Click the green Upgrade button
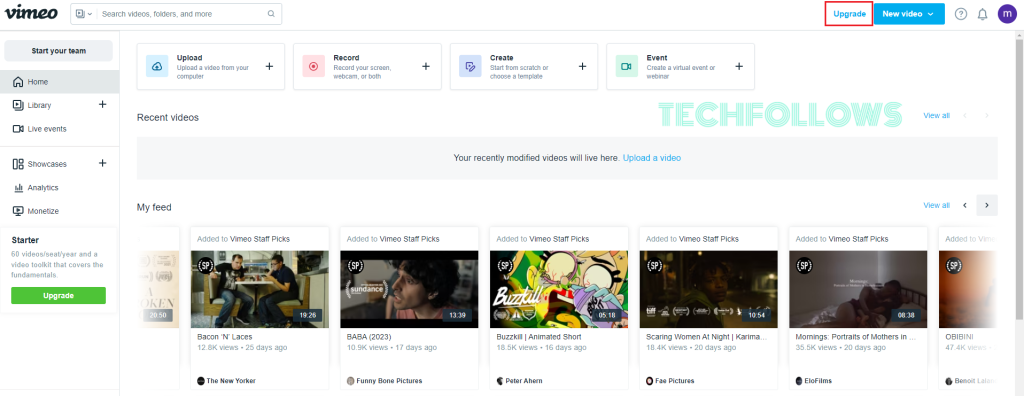 58,295
